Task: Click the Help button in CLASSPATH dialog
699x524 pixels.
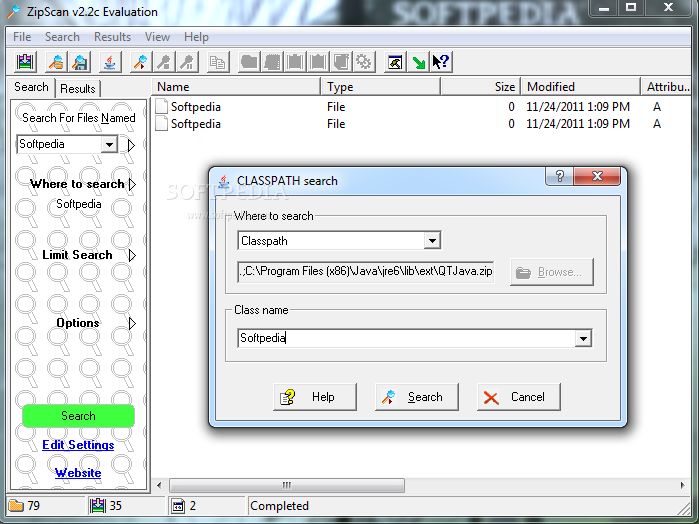Action: point(315,397)
